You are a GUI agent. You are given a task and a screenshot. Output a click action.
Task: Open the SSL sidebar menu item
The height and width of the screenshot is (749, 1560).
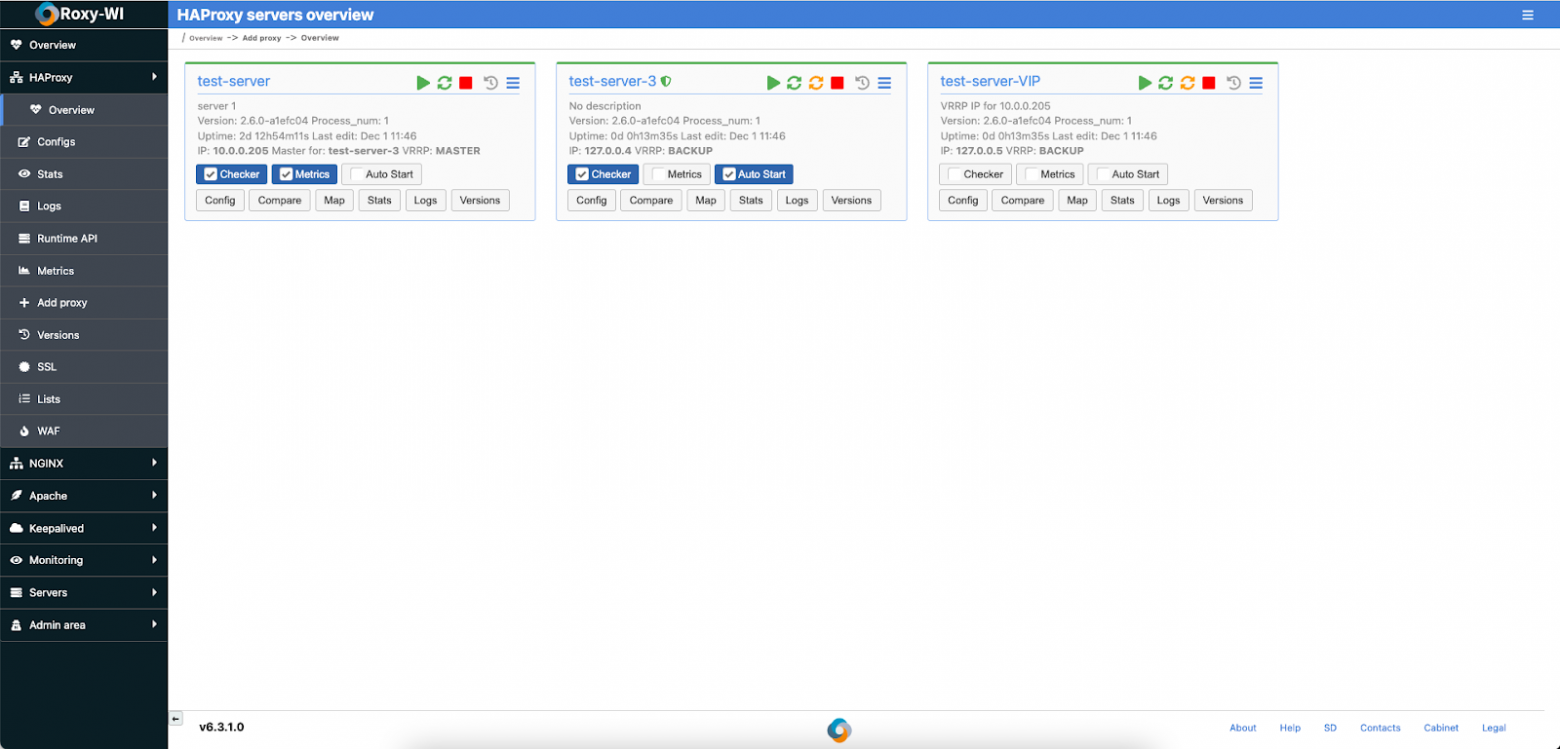[x=84, y=367]
